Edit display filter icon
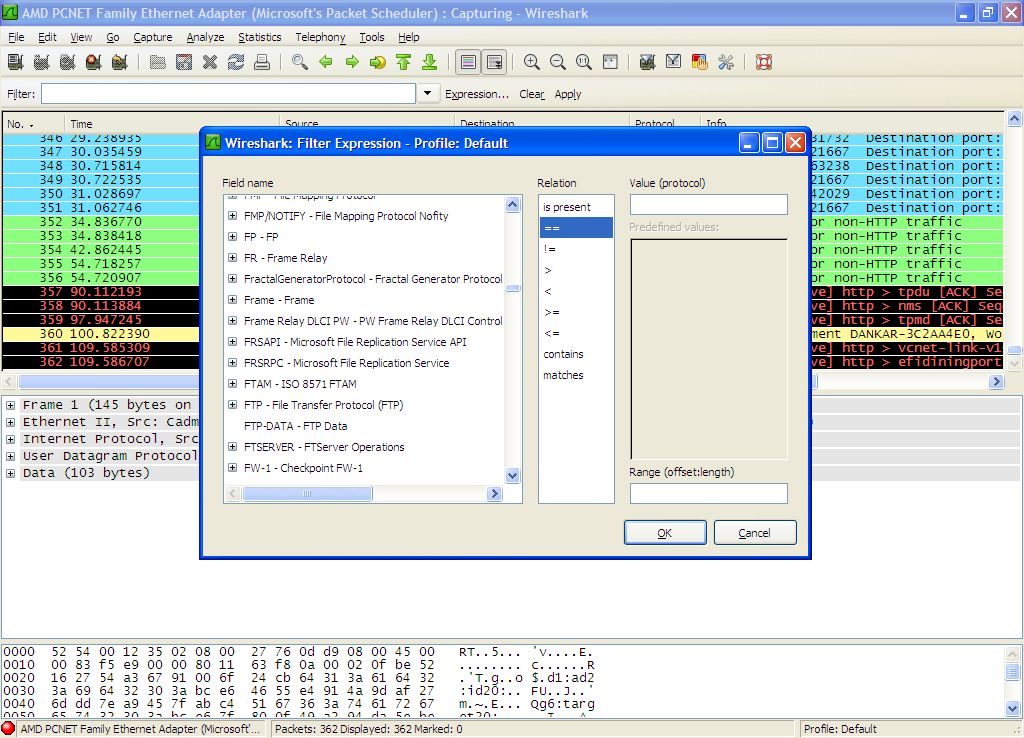Viewport: 1024px width, 738px height. (x=673, y=62)
